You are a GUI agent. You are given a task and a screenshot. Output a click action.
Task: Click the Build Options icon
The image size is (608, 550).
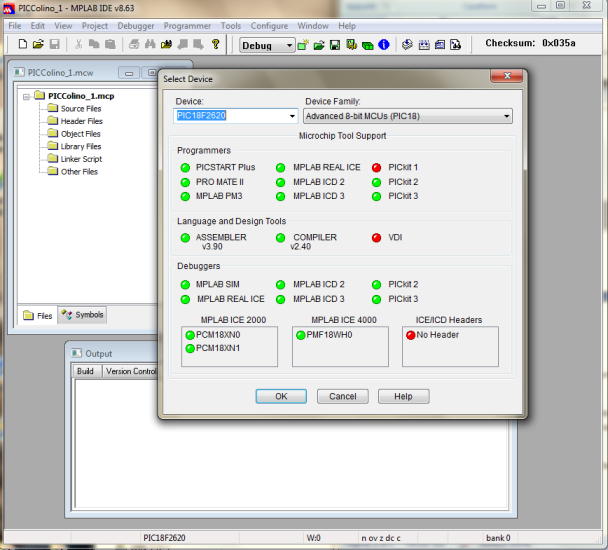351,45
